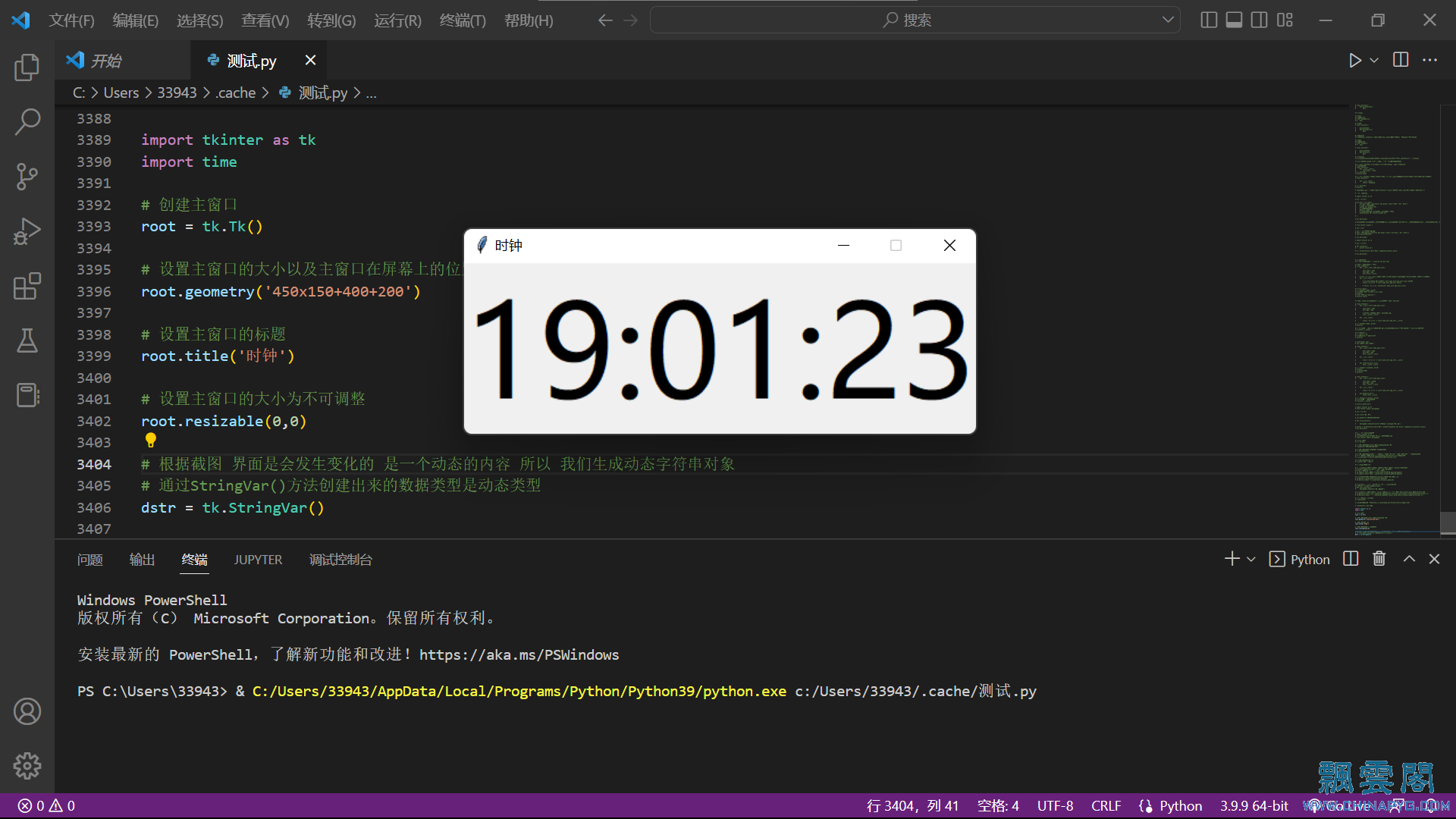The width and height of the screenshot is (1456, 819).
Task: Change encoding via UTF-8 status
Action: click(1055, 805)
